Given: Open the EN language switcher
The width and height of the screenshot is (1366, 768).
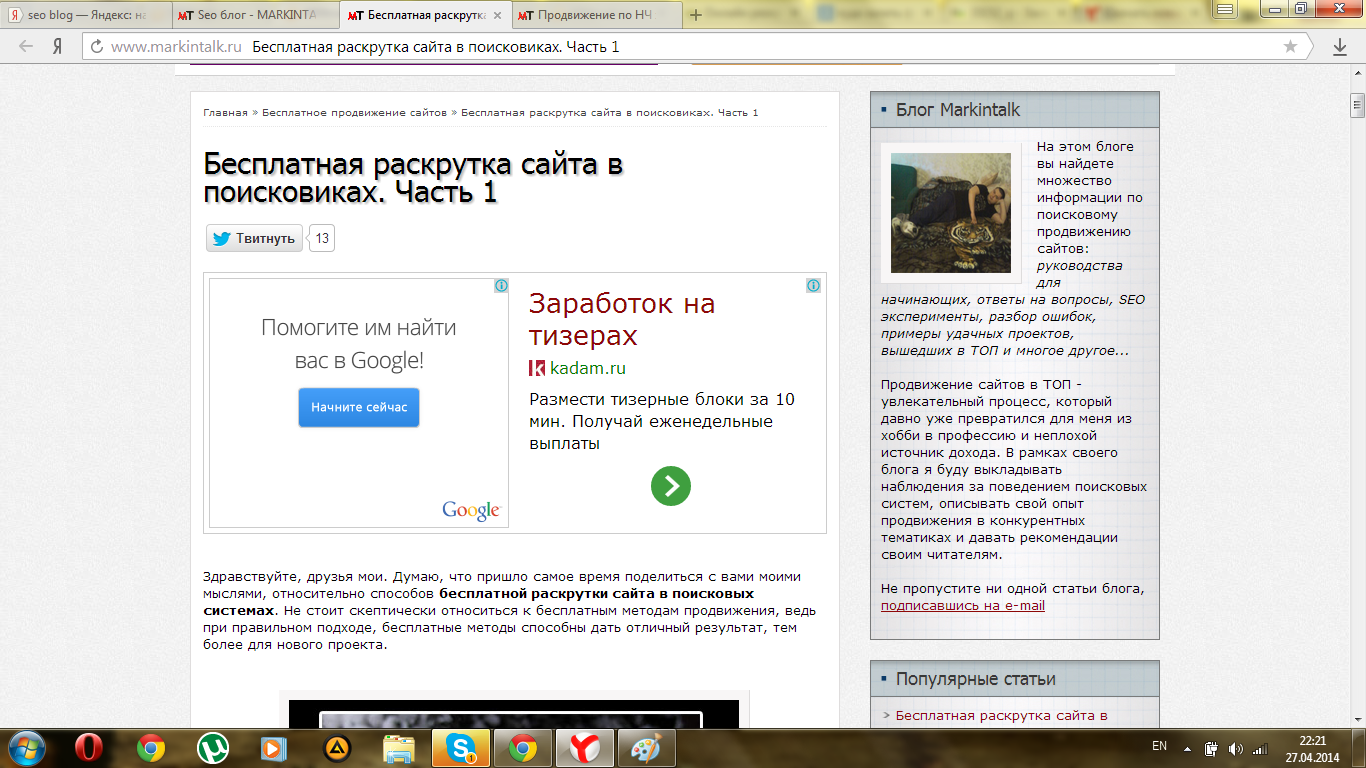Looking at the screenshot, I should tap(1159, 746).
